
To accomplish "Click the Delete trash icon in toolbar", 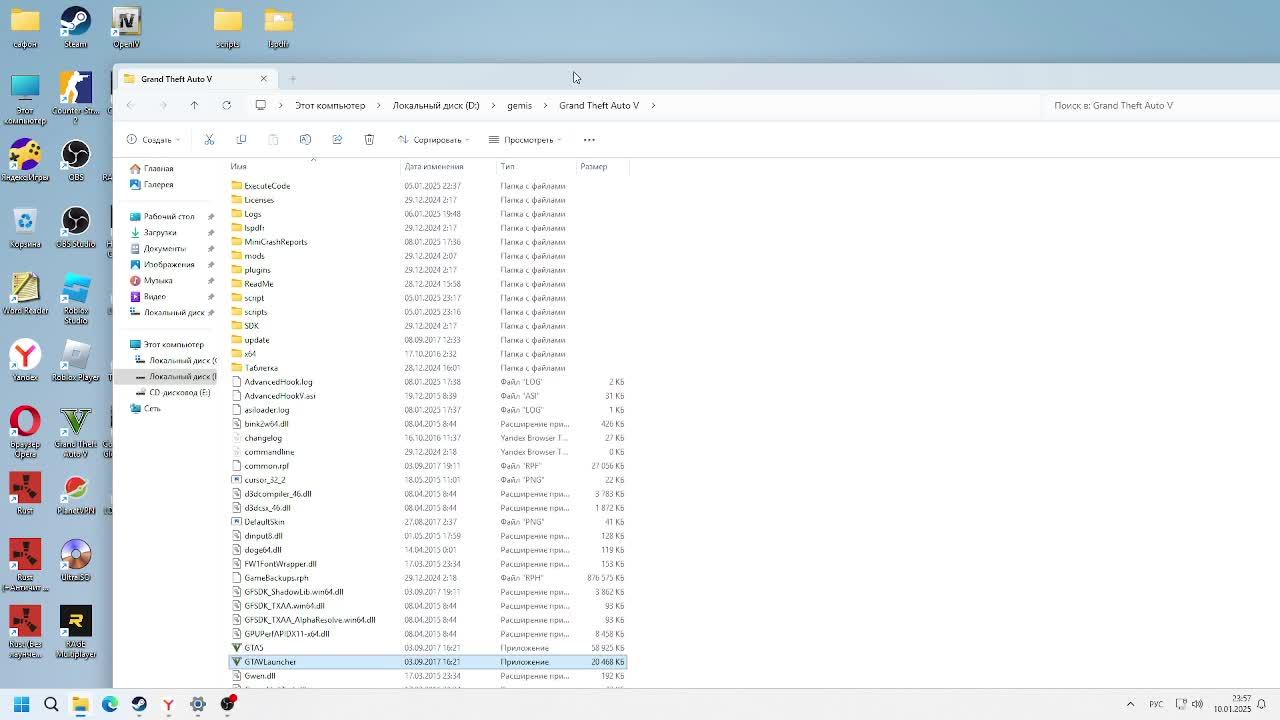I will [369, 140].
